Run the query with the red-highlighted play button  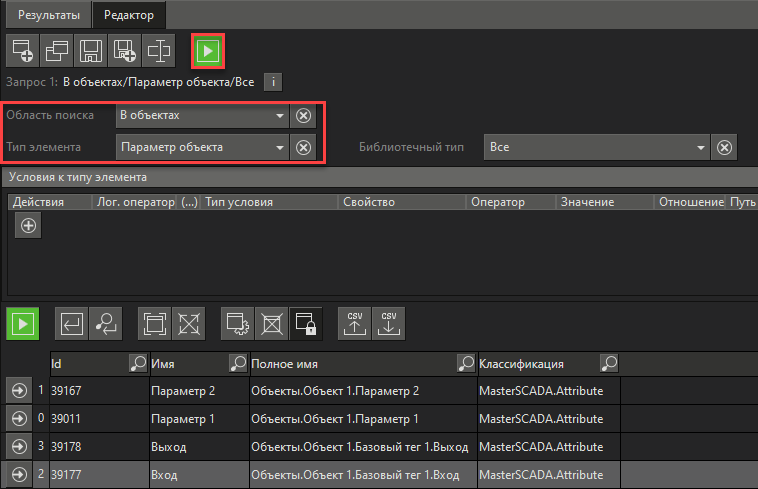208,49
